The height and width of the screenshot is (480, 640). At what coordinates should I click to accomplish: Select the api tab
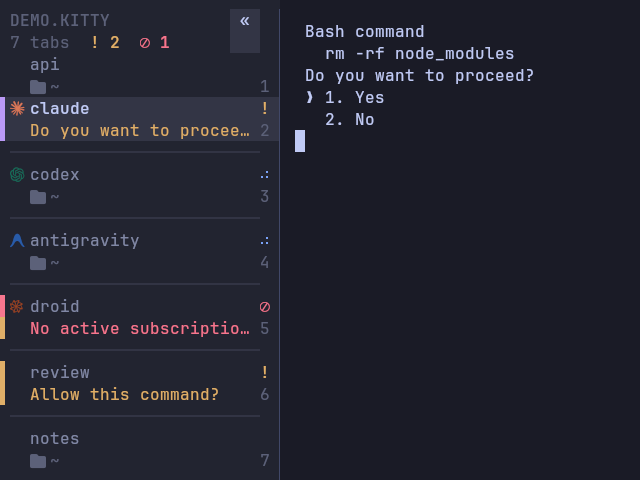[140, 75]
